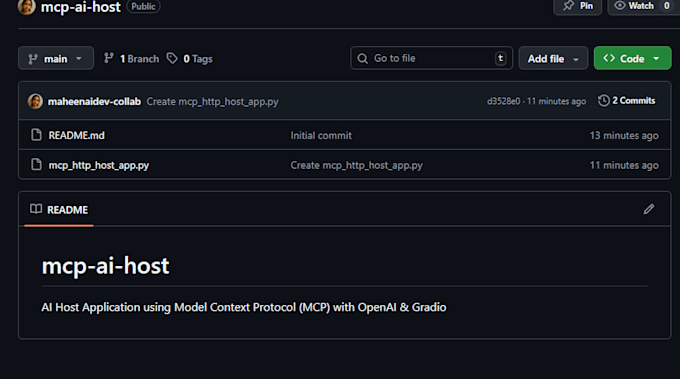
Task: Open the mcp_http_host_app.py file
Action: pos(98,165)
